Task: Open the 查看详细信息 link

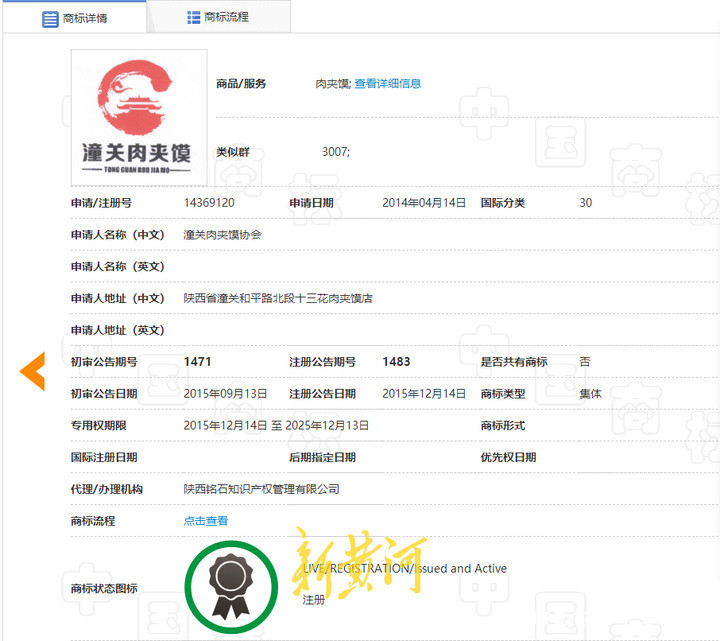Action: (x=388, y=84)
